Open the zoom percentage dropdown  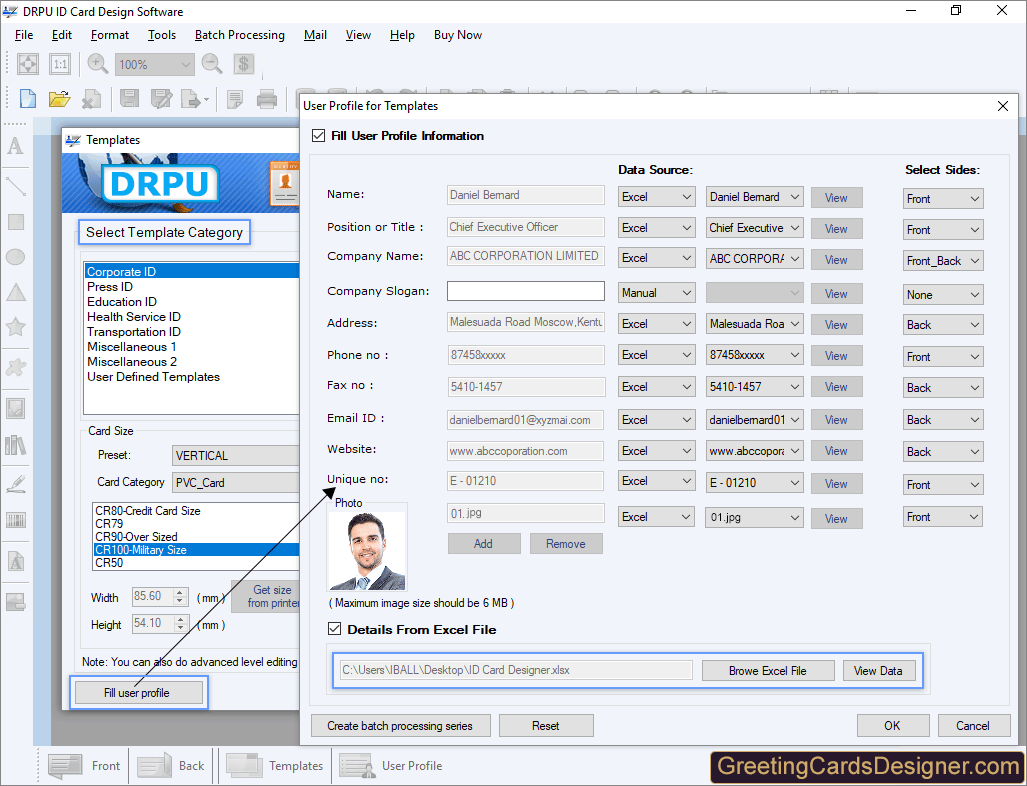point(186,64)
